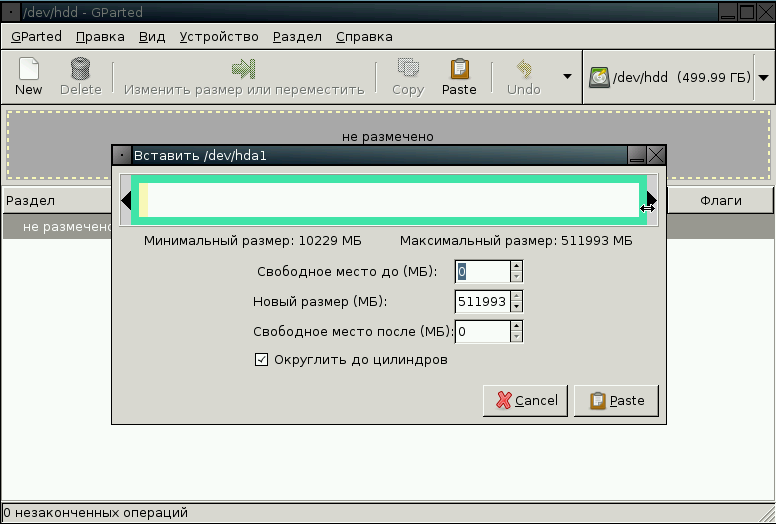
Task: Open the Вид menu
Action: 152,37
